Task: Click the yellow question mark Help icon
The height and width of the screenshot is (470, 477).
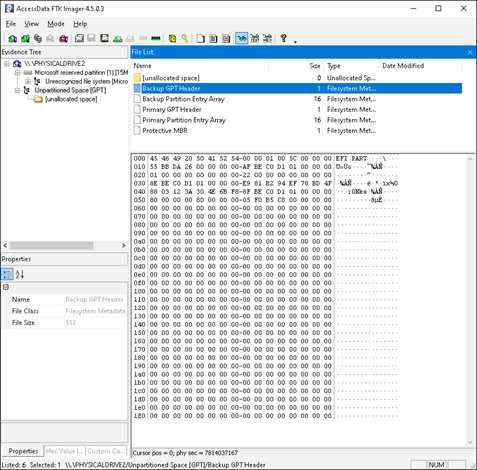Action: click(x=283, y=38)
